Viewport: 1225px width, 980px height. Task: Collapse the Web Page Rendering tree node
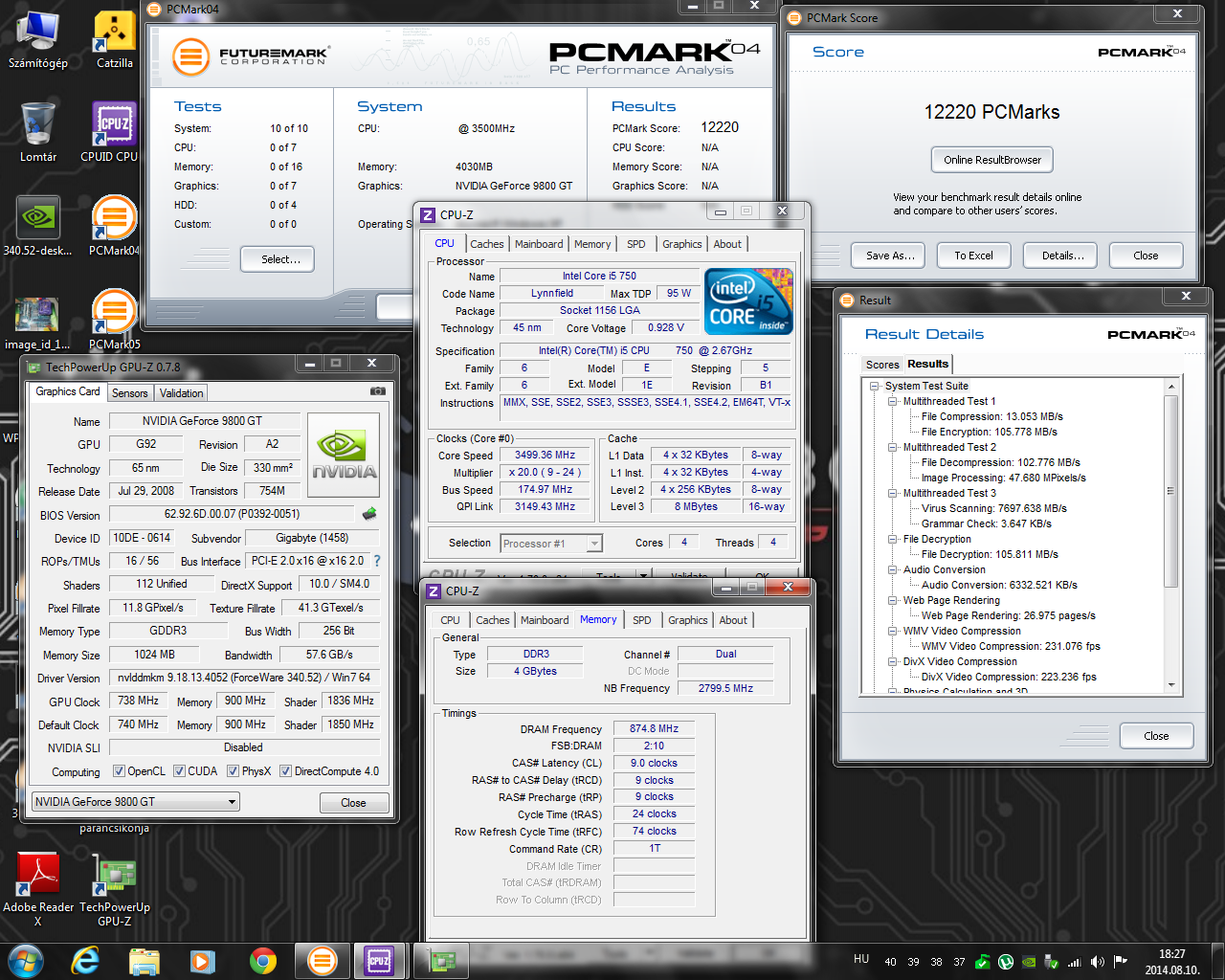(893, 600)
